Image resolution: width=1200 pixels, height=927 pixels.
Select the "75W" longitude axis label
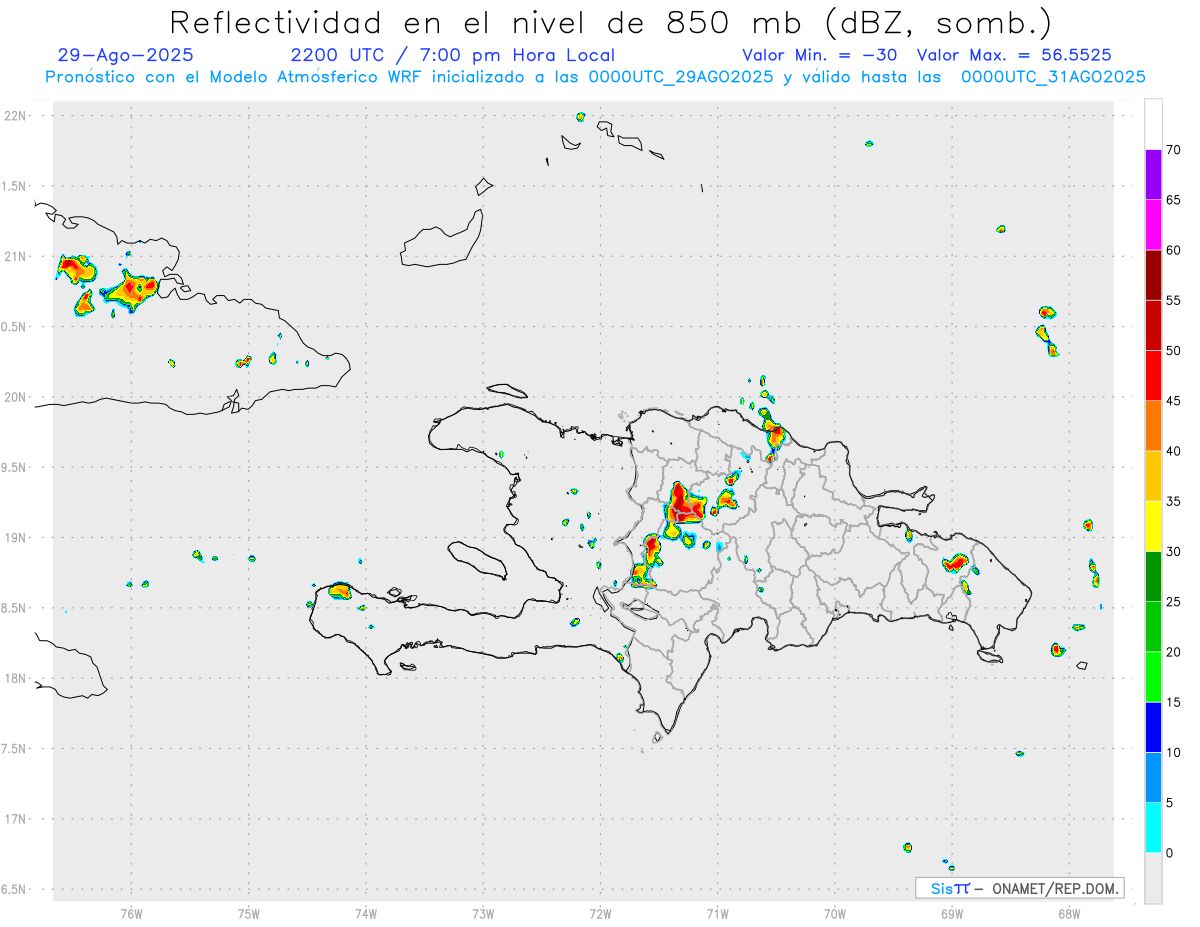(249, 913)
